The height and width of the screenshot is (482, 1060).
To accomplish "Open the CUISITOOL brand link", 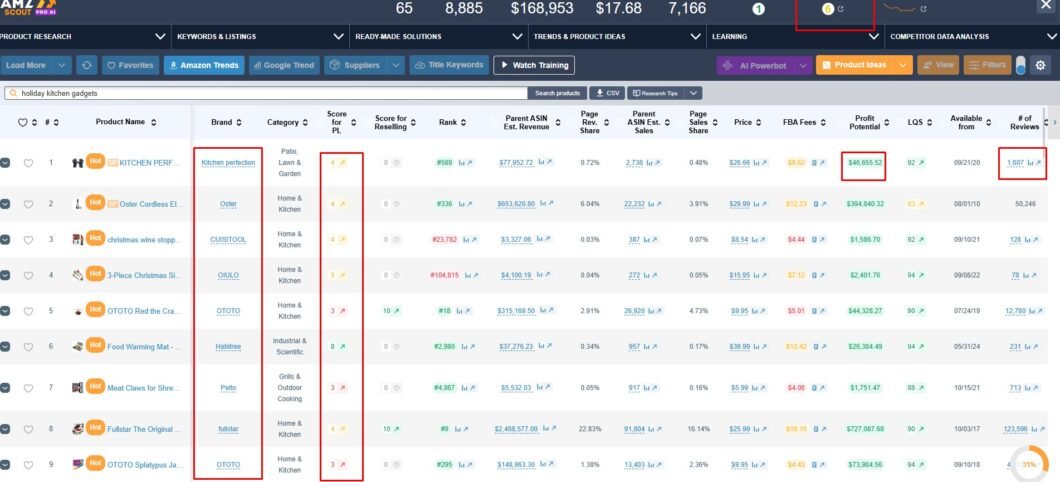I will (228, 239).
